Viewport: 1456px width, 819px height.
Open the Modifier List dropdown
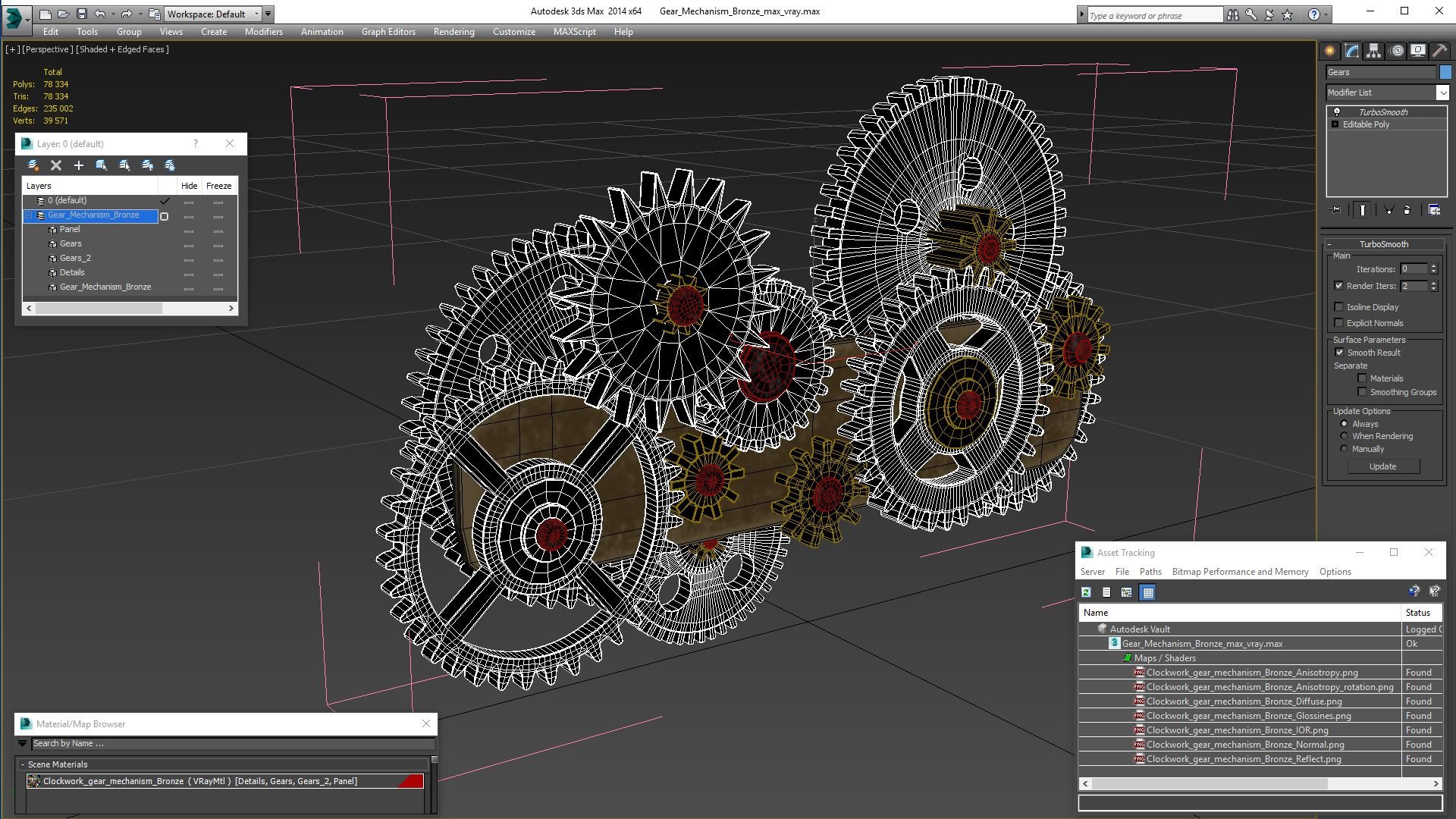[1443, 92]
